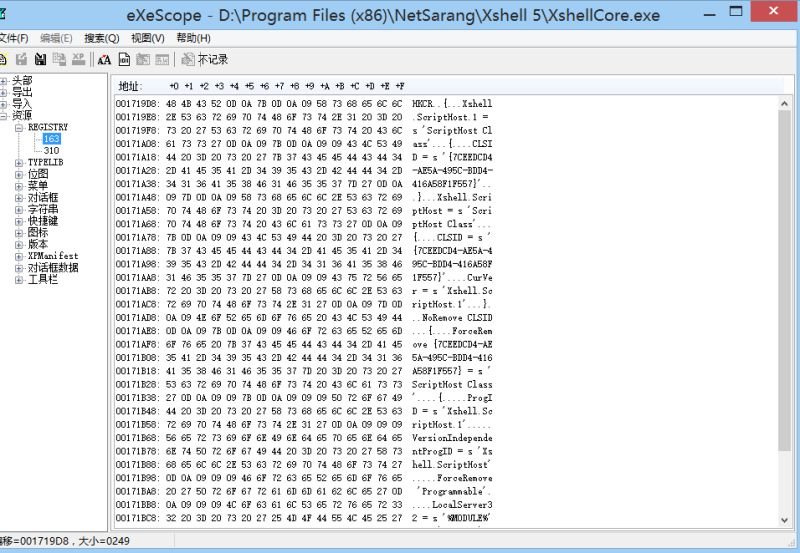The image size is (800, 553).
Task: Expand the 头部 tree node
Action: click(x=4, y=81)
